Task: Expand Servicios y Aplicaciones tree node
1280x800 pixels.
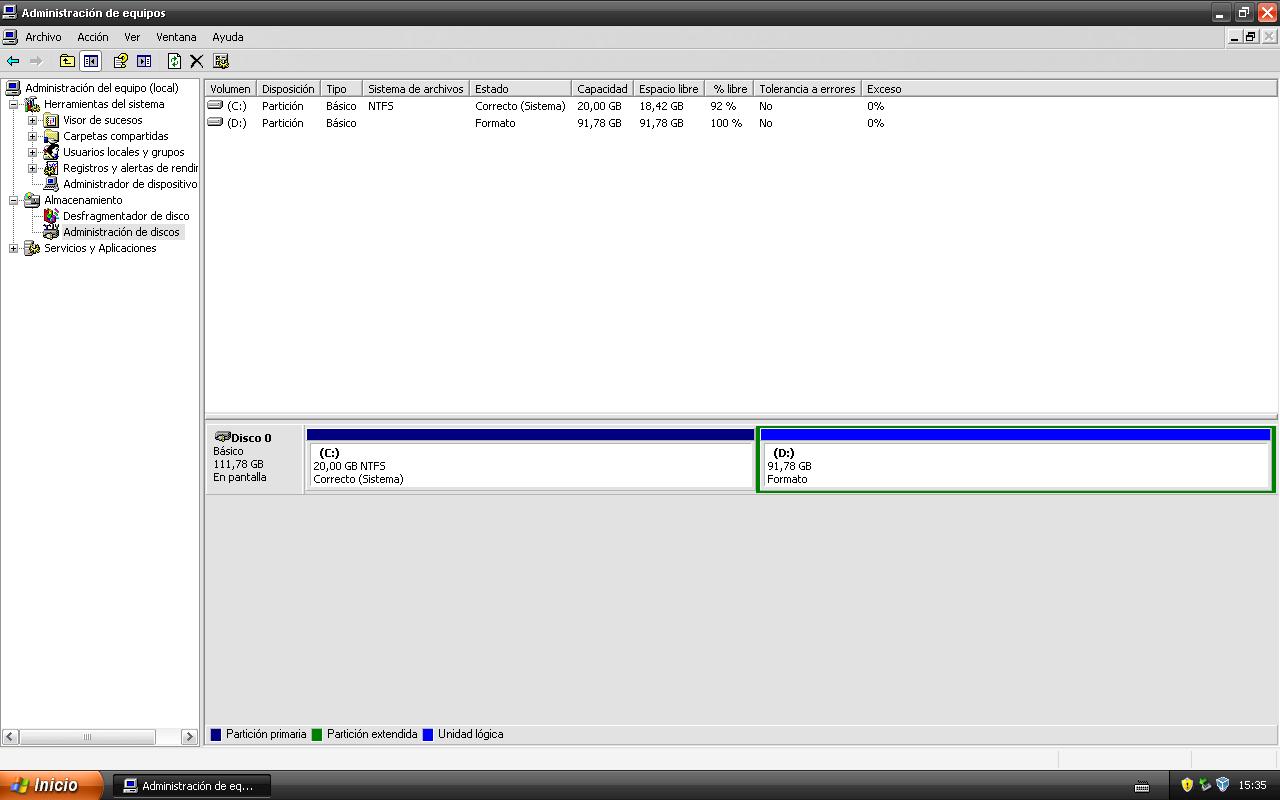Action: (x=13, y=248)
